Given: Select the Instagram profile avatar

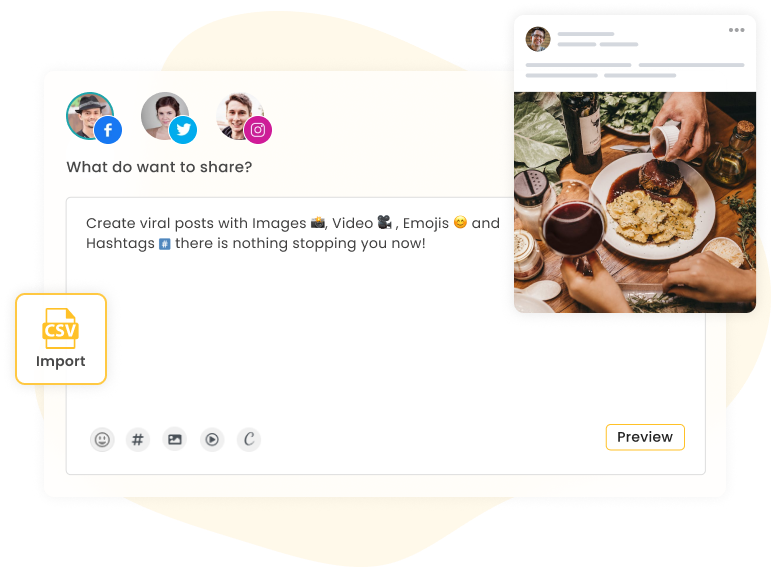Looking at the screenshot, I should pyautogui.click(x=240, y=116).
